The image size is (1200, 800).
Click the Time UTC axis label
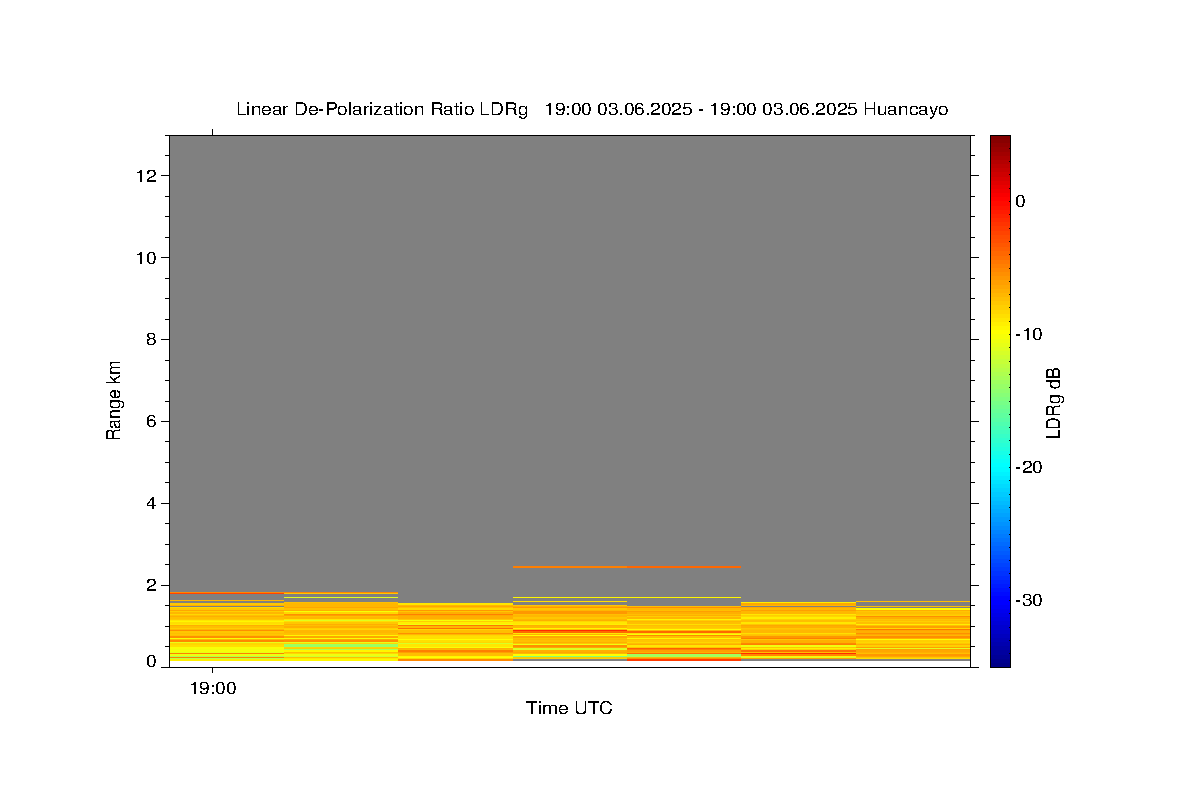point(569,708)
